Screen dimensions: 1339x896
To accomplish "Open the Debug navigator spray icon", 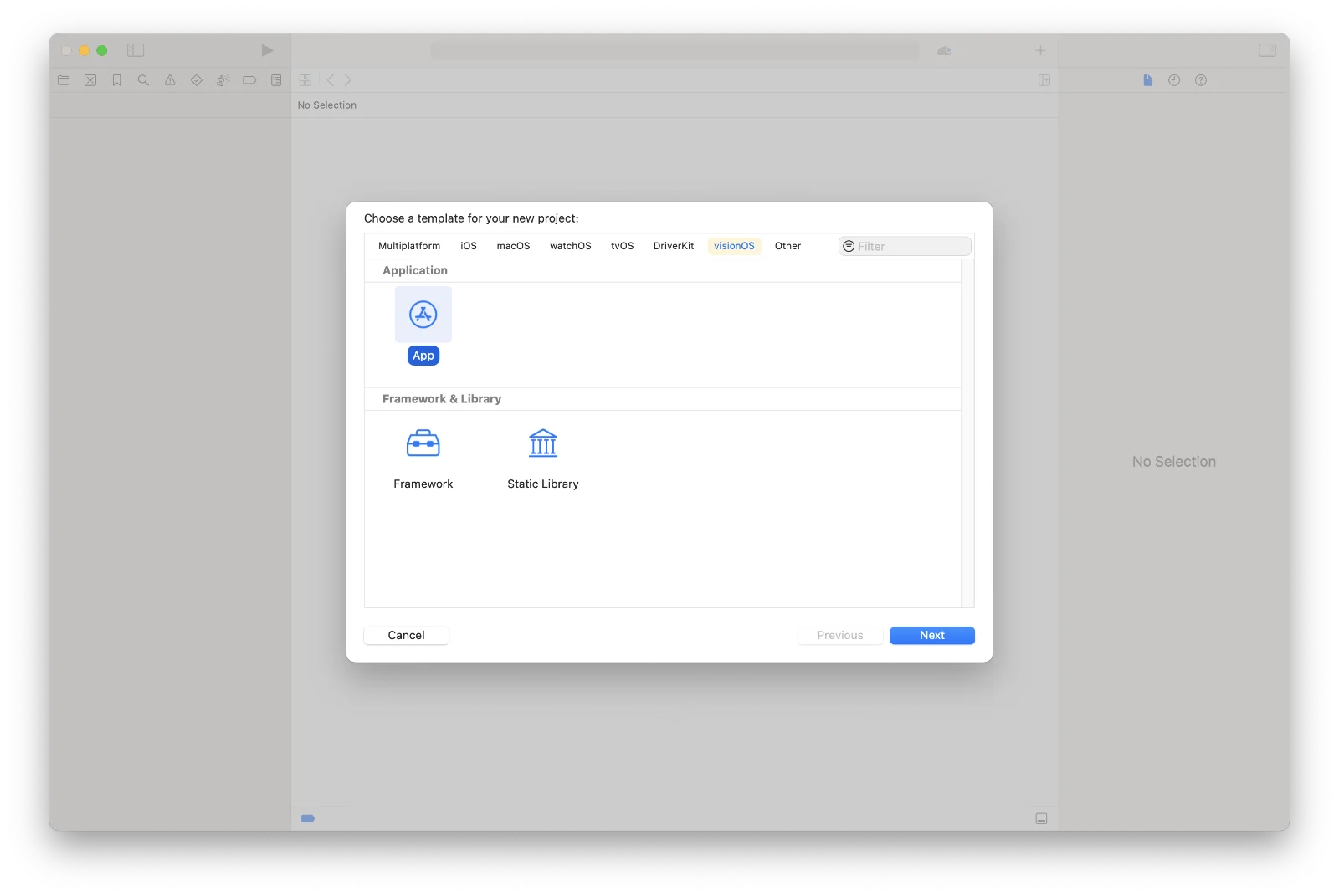I will click(223, 80).
